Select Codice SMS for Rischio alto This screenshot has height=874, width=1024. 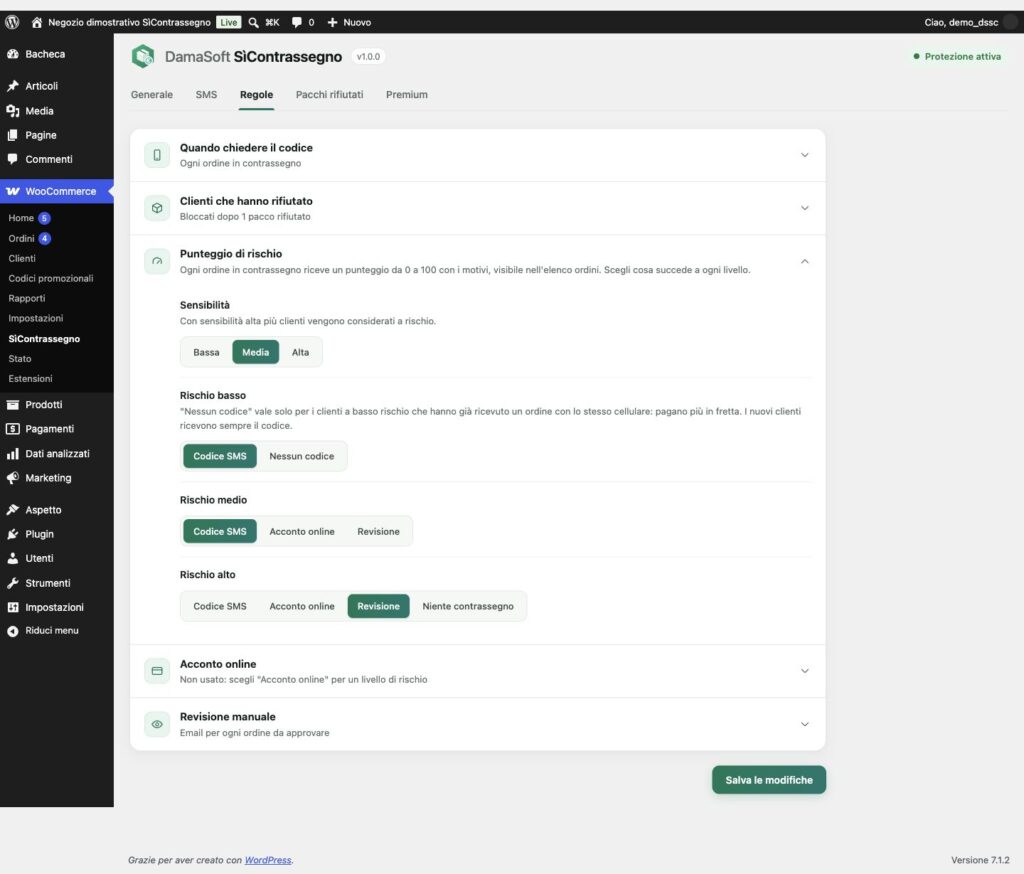[220, 606]
